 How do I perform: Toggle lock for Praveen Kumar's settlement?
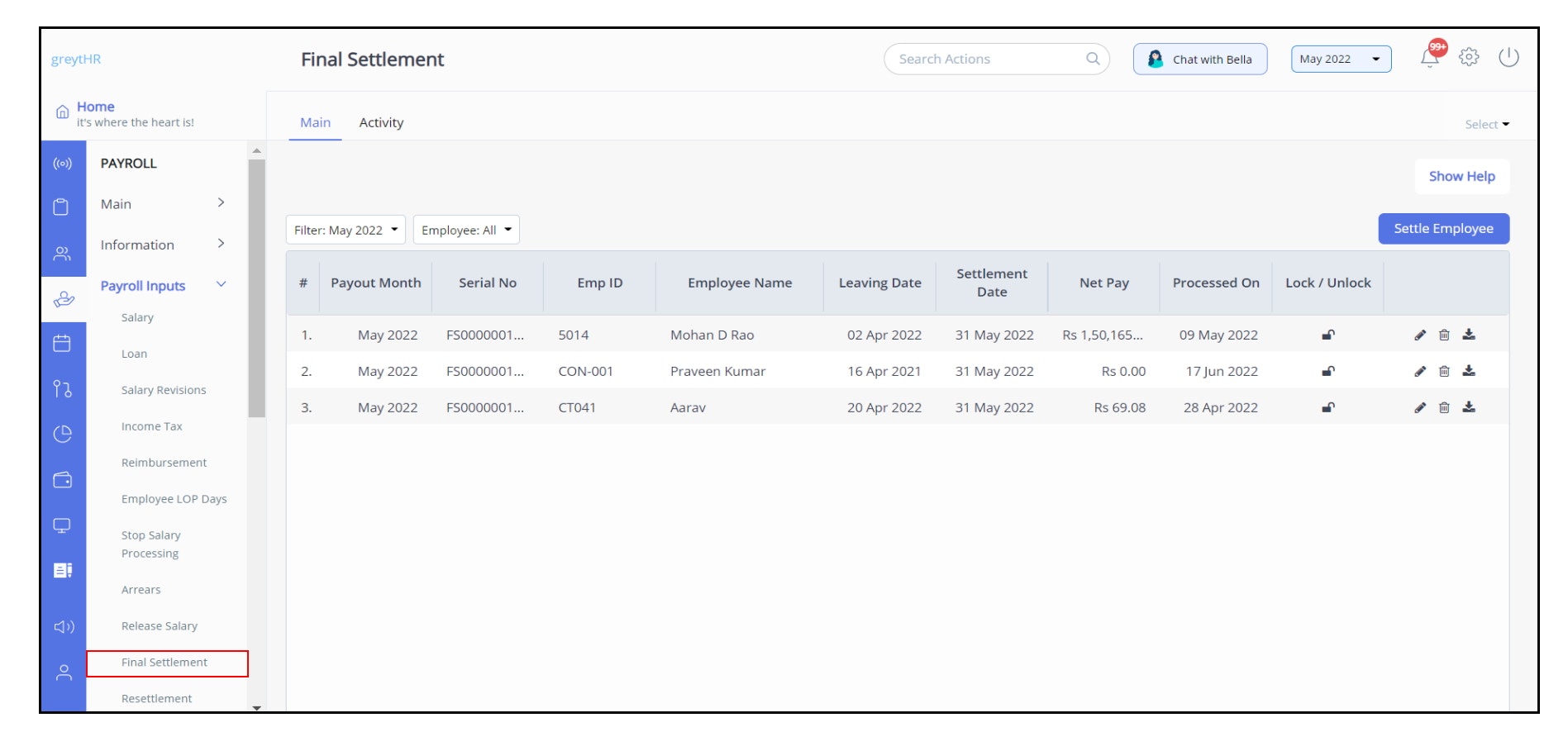click(x=1328, y=371)
